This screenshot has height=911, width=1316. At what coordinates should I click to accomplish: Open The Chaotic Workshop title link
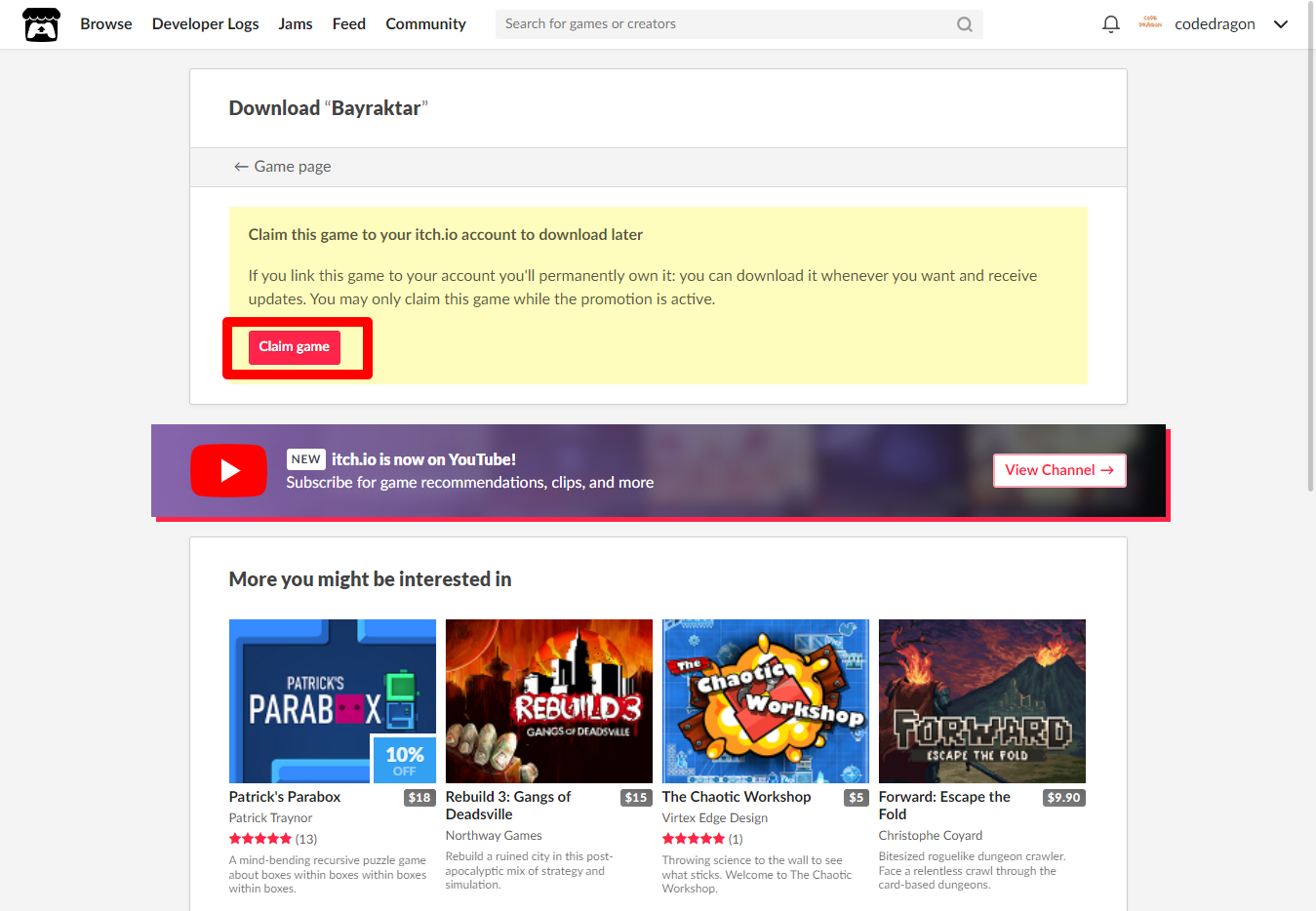(x=737, y=797)
